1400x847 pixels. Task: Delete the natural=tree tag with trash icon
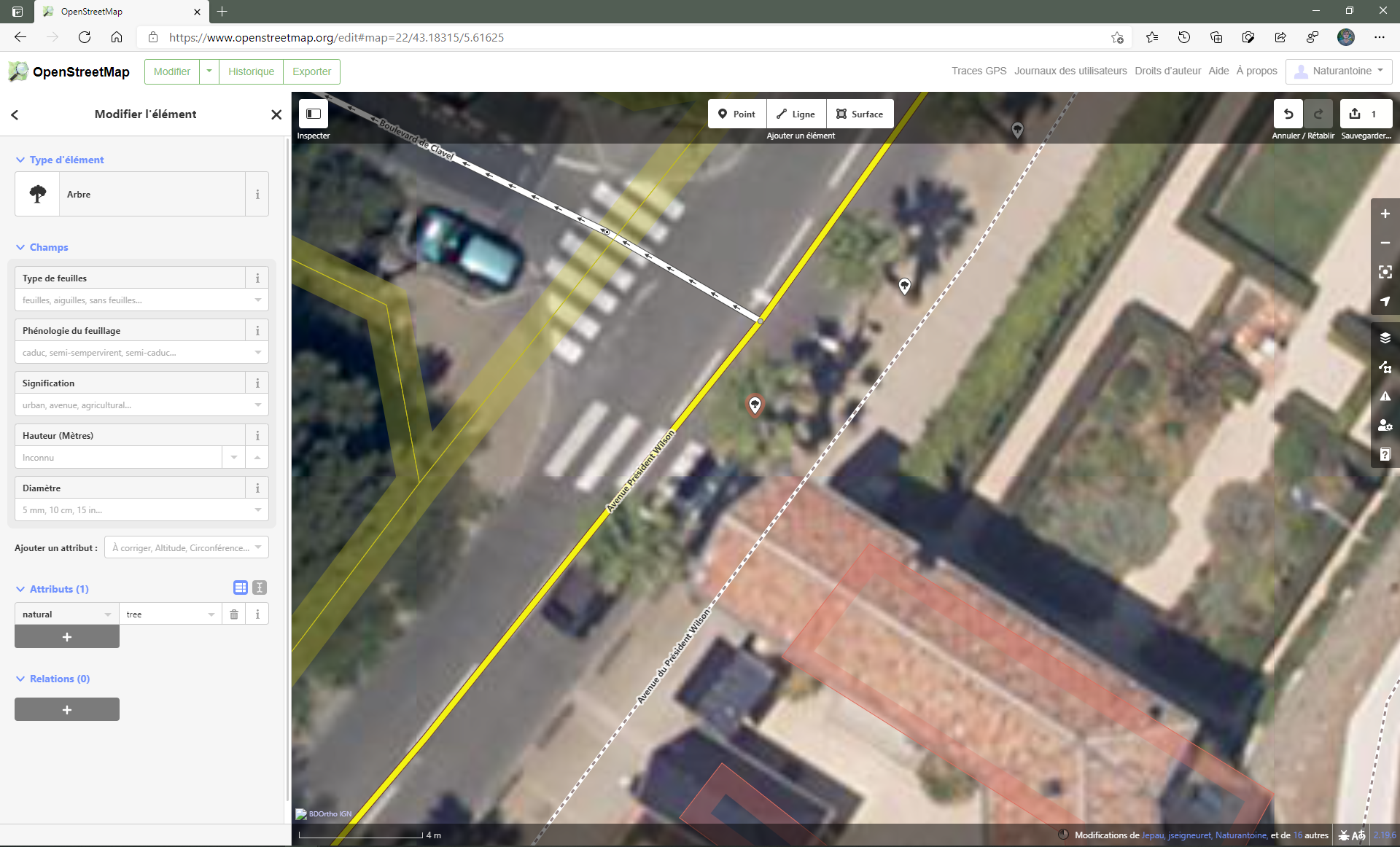(234, 614)
